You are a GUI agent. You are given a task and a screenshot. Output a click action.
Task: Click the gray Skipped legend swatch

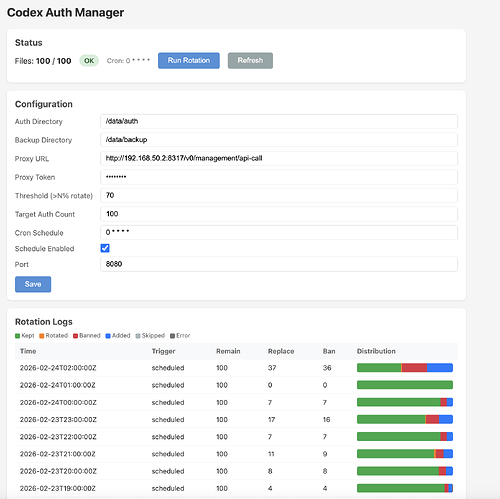coord(138,336)
